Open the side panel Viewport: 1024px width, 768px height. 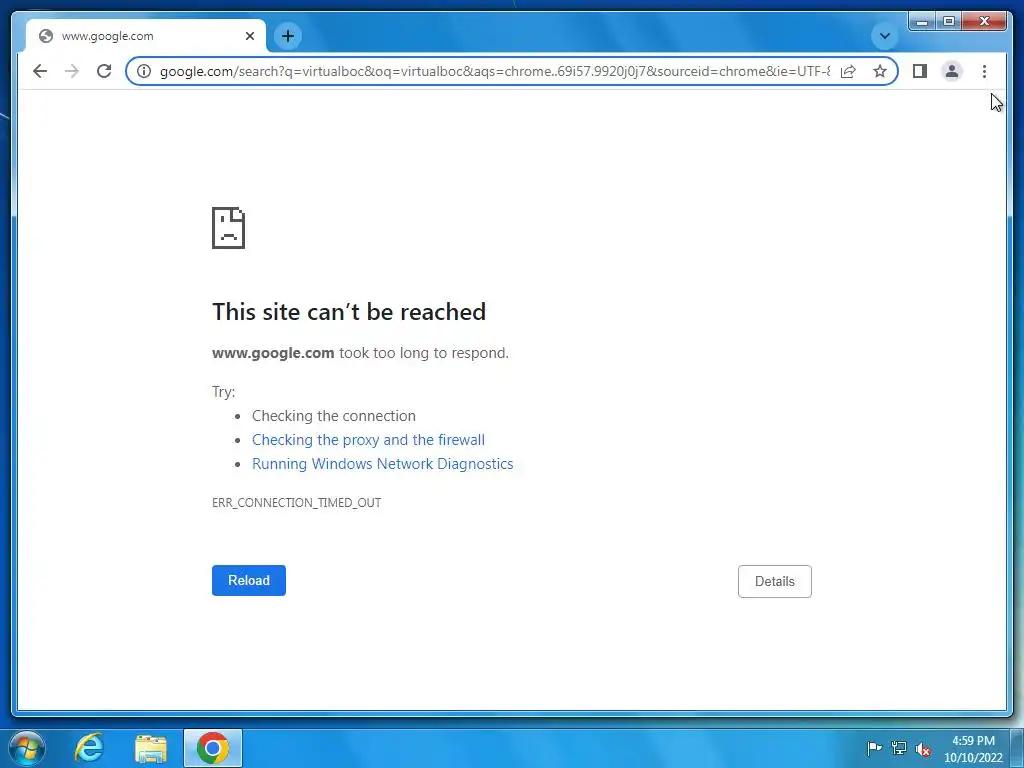point(920,71)
